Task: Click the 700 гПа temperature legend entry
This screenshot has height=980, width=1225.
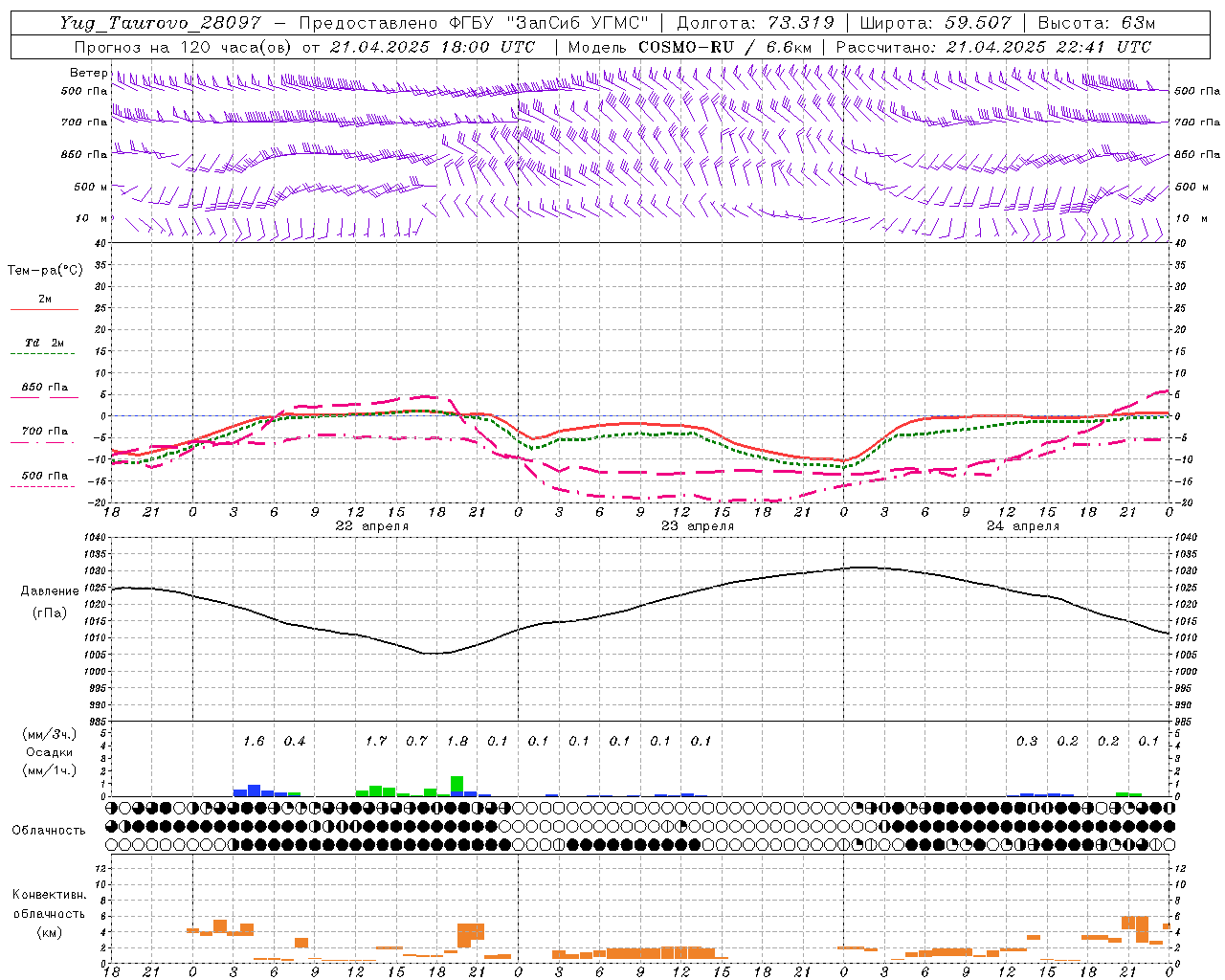Action: 44,432
